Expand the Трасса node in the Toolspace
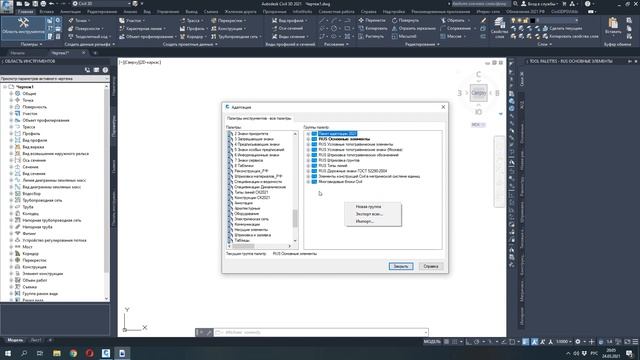This screenshot has height=360, width=640. tap(11, 127)
